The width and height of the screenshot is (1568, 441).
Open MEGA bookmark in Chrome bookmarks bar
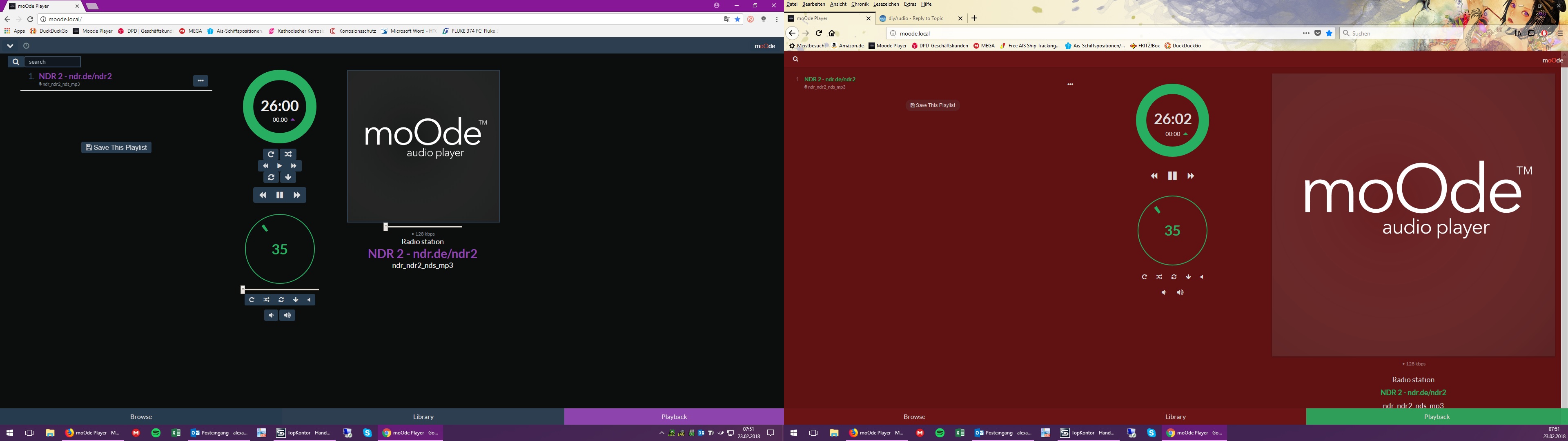[191, 31]
